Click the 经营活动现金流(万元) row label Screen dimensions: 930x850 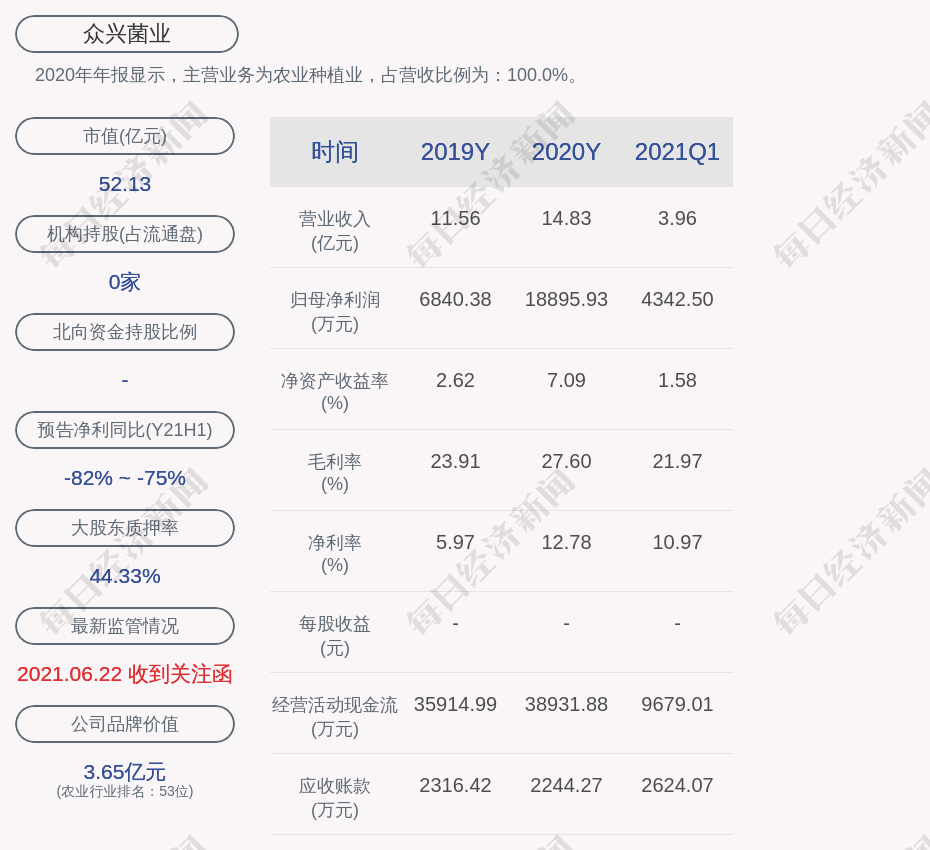pyautogui.click(x=335, y=717)
